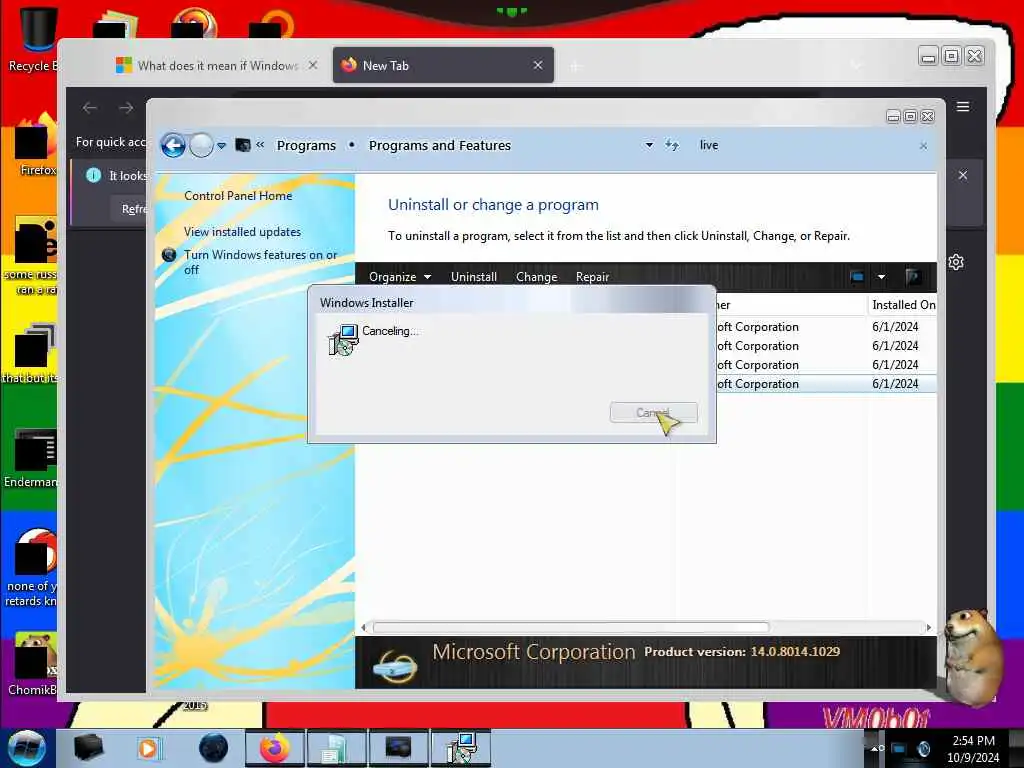
Task: Sort by Installed On column header
Action: click(903, 305)
